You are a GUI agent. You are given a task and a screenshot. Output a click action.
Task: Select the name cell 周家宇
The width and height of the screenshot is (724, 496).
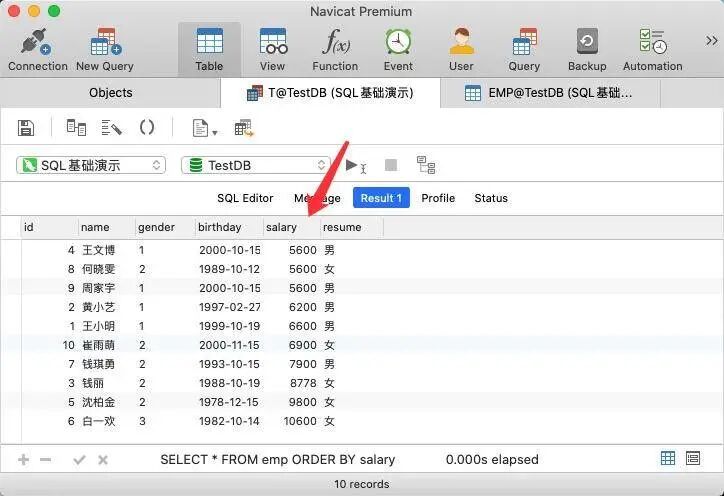pos(98,288)
